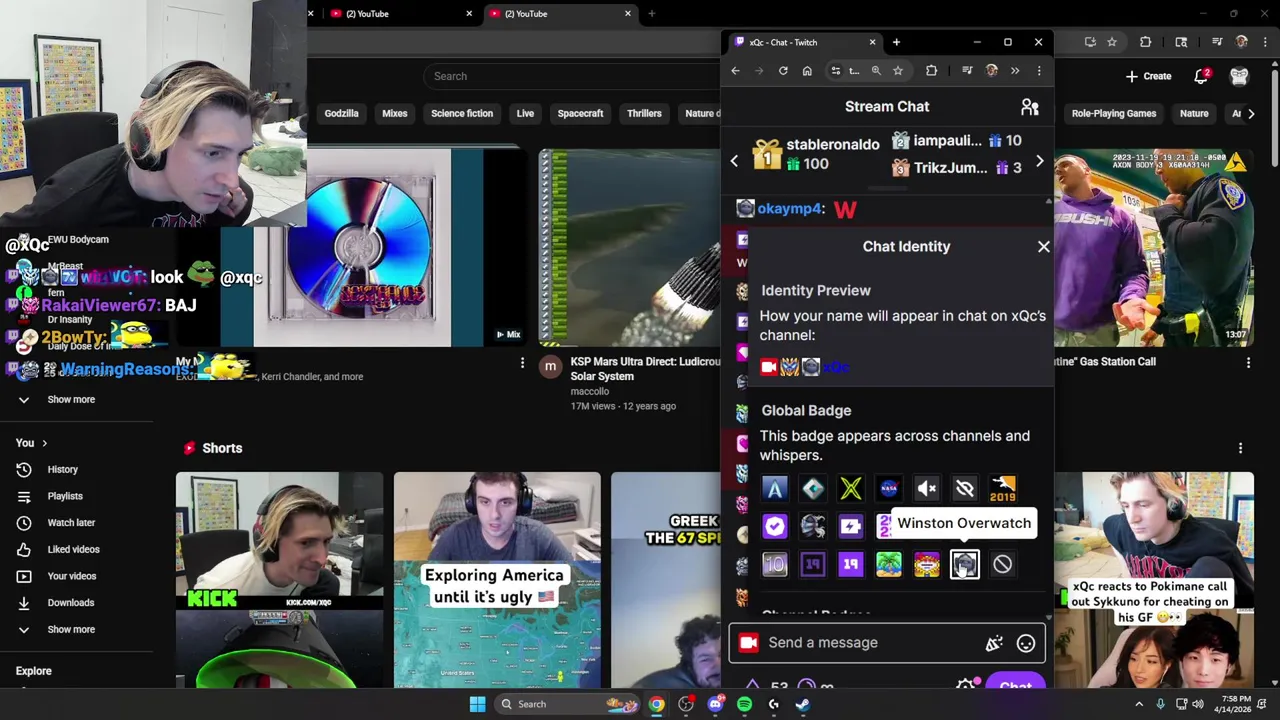Expand Show more under Downloads

tap(71, 630)
